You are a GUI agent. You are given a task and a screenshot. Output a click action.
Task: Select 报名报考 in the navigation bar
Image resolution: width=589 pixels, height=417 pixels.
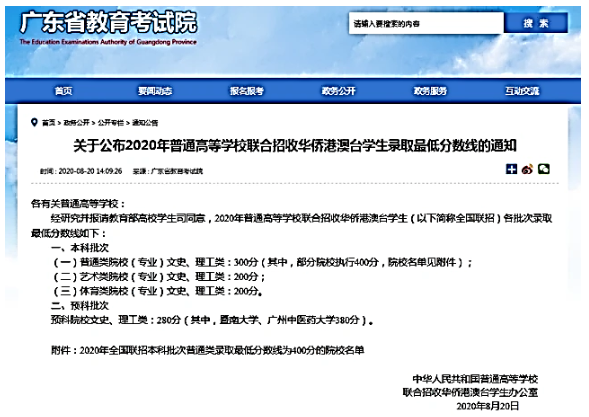pos(247,91)
